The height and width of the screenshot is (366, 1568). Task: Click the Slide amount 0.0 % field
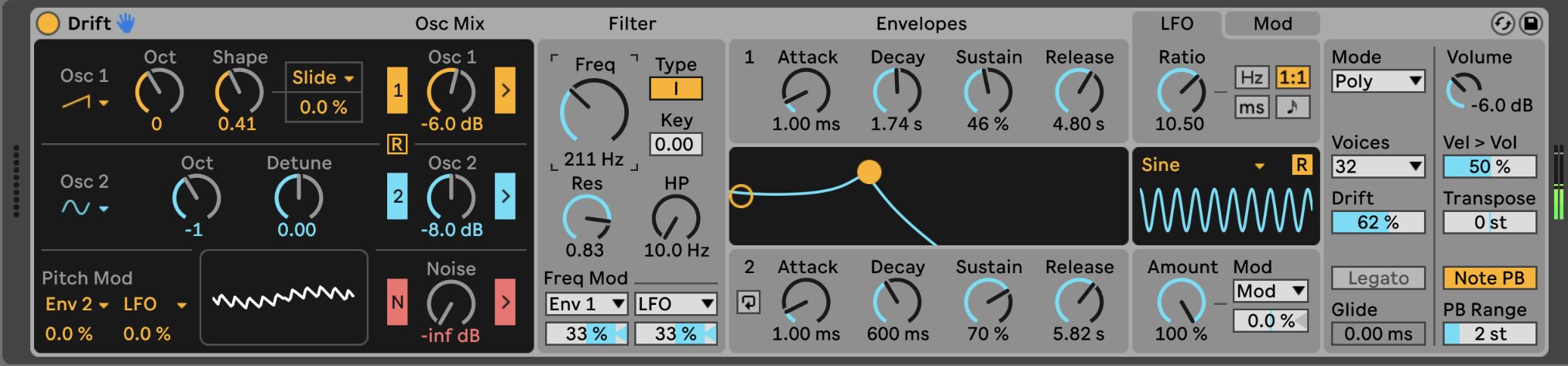tap(323, 107)
